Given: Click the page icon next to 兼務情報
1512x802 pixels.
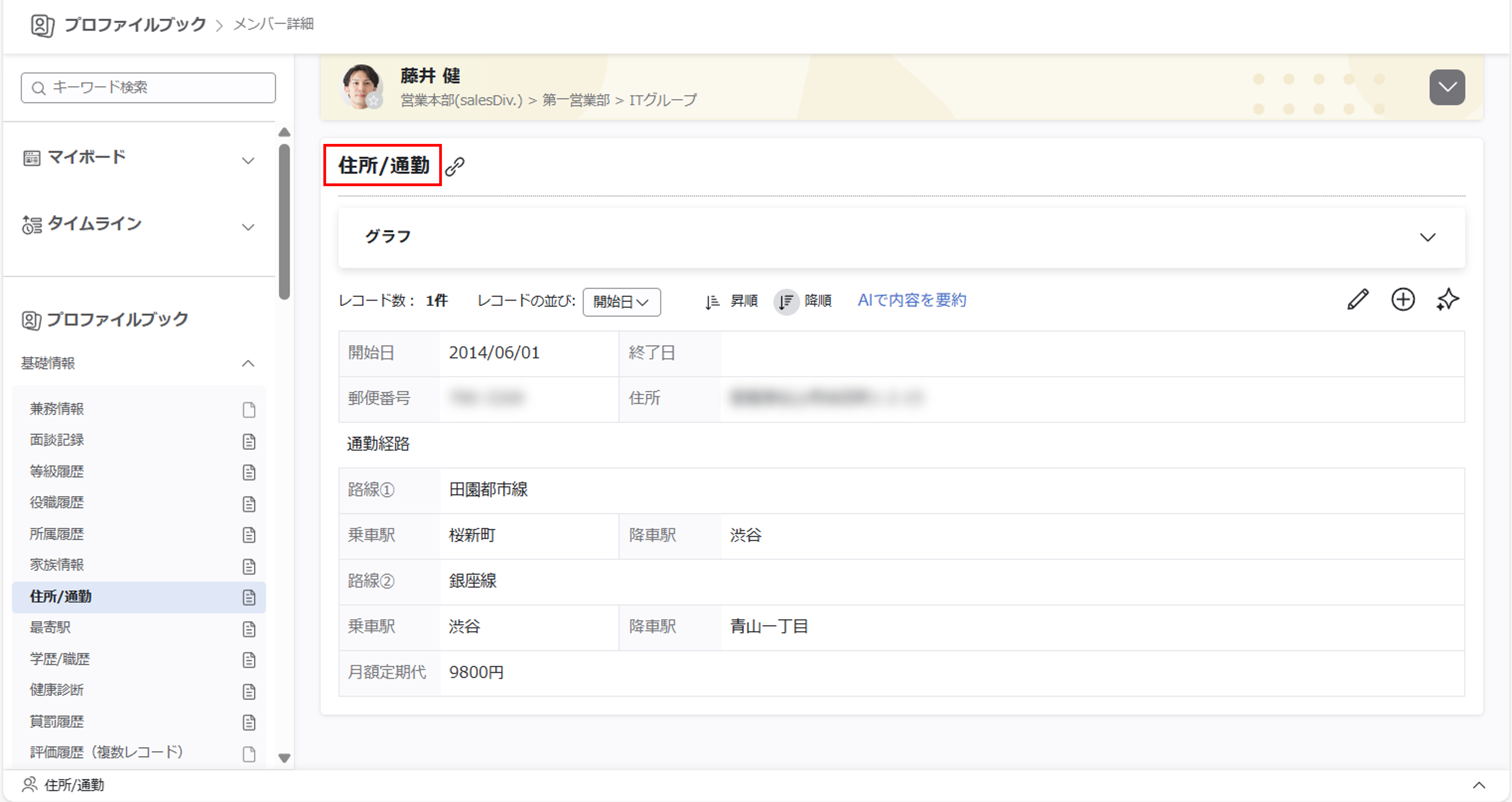Looking at the screenshot, I should point(249,409).
